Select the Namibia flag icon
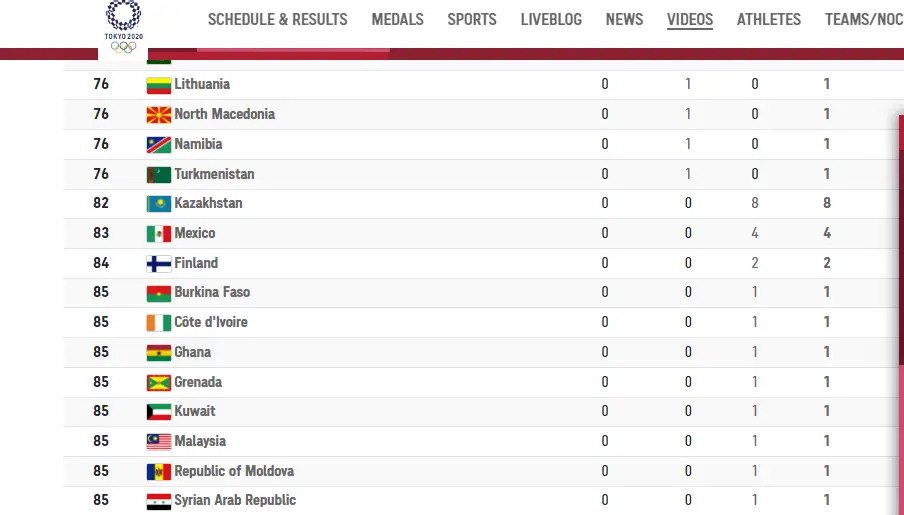 pos(159,145)
